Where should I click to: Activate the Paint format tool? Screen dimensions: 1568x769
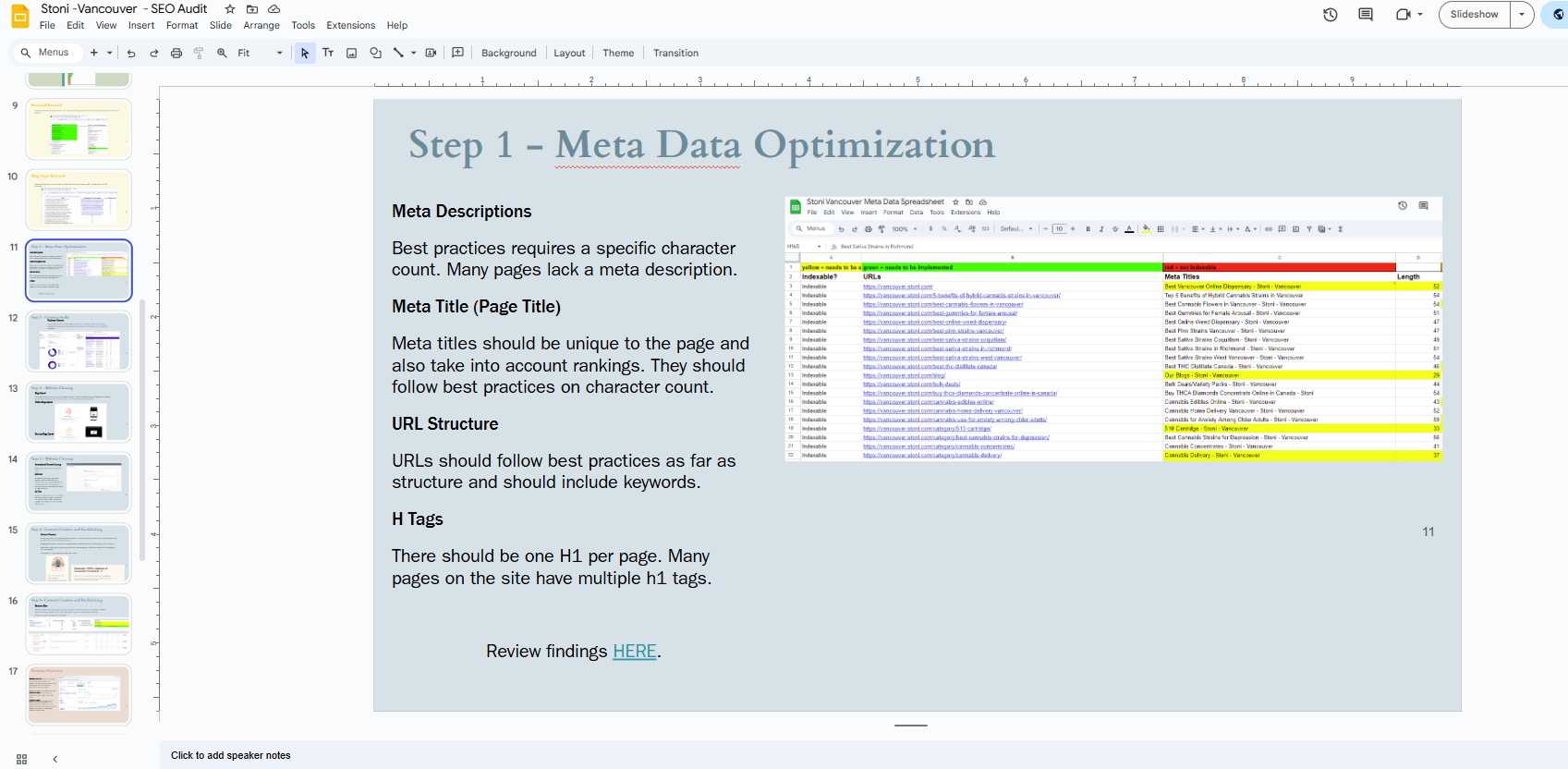(x=199, y=53)
